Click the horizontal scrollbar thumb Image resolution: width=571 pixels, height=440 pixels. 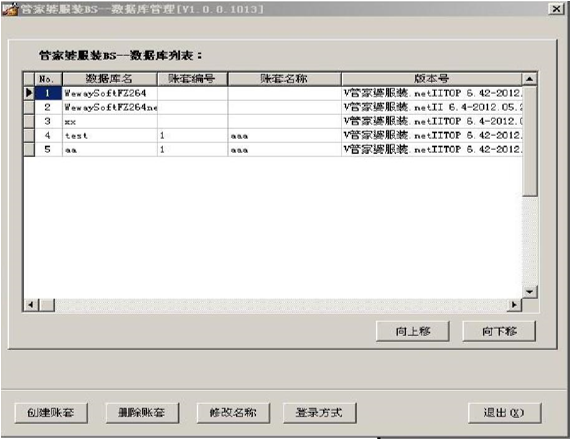[x=47, y=305]
